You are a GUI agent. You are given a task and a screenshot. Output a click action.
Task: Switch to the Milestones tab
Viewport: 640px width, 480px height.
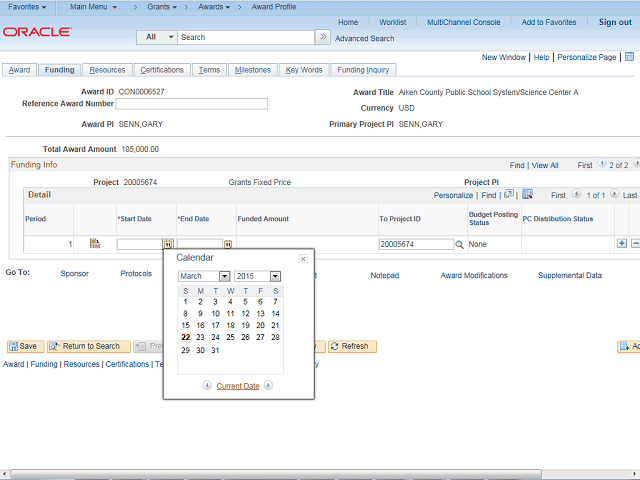tap(253, 70)
